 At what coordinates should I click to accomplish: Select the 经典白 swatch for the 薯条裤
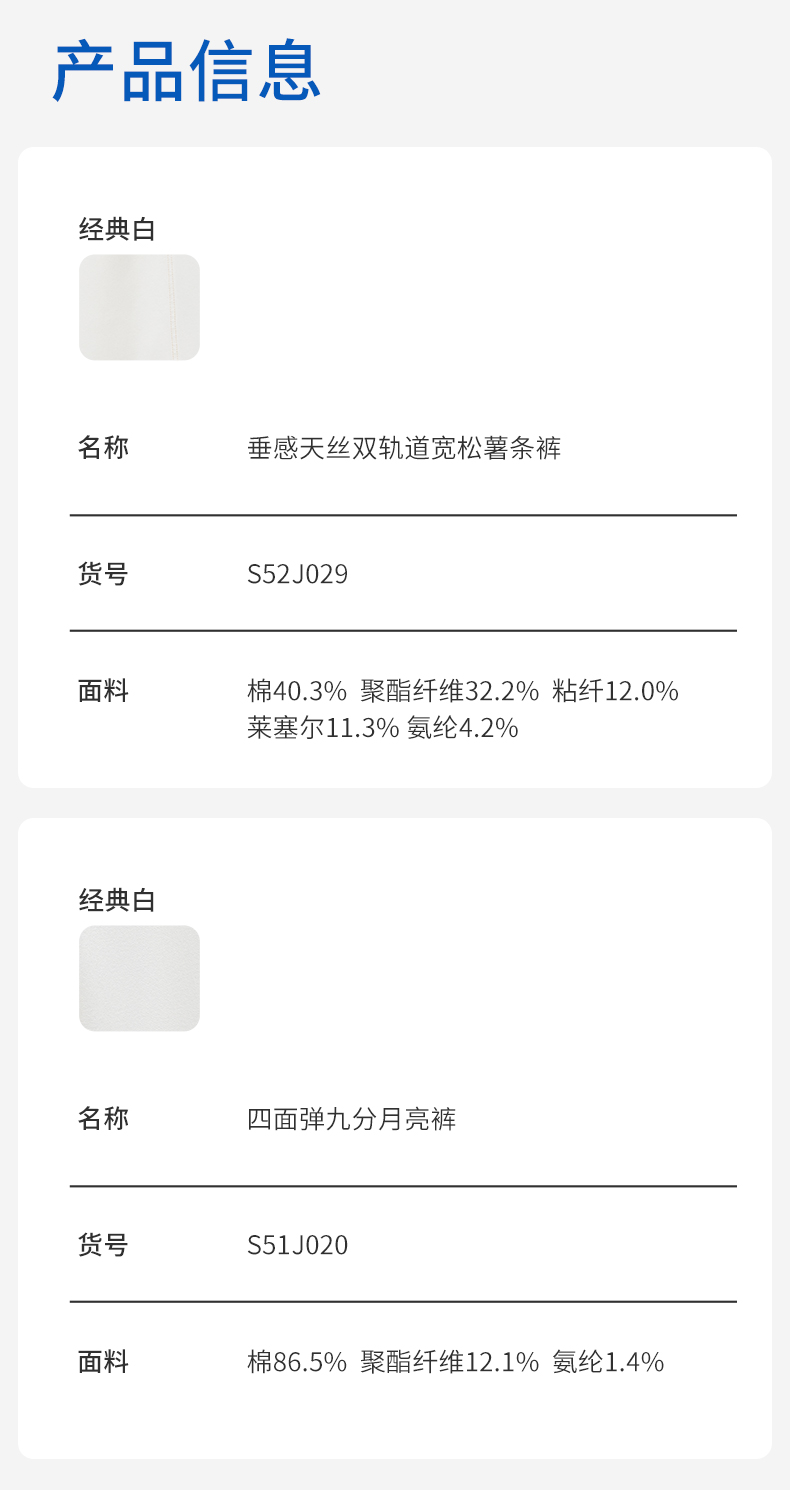pos(139,307)
